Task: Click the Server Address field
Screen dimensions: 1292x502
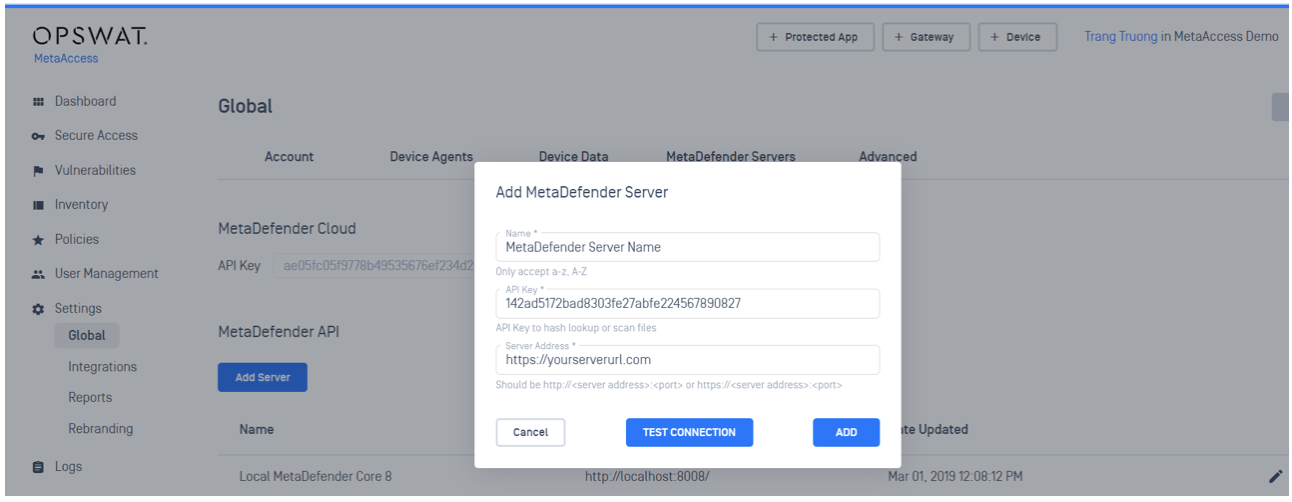Action: [688, 360]
